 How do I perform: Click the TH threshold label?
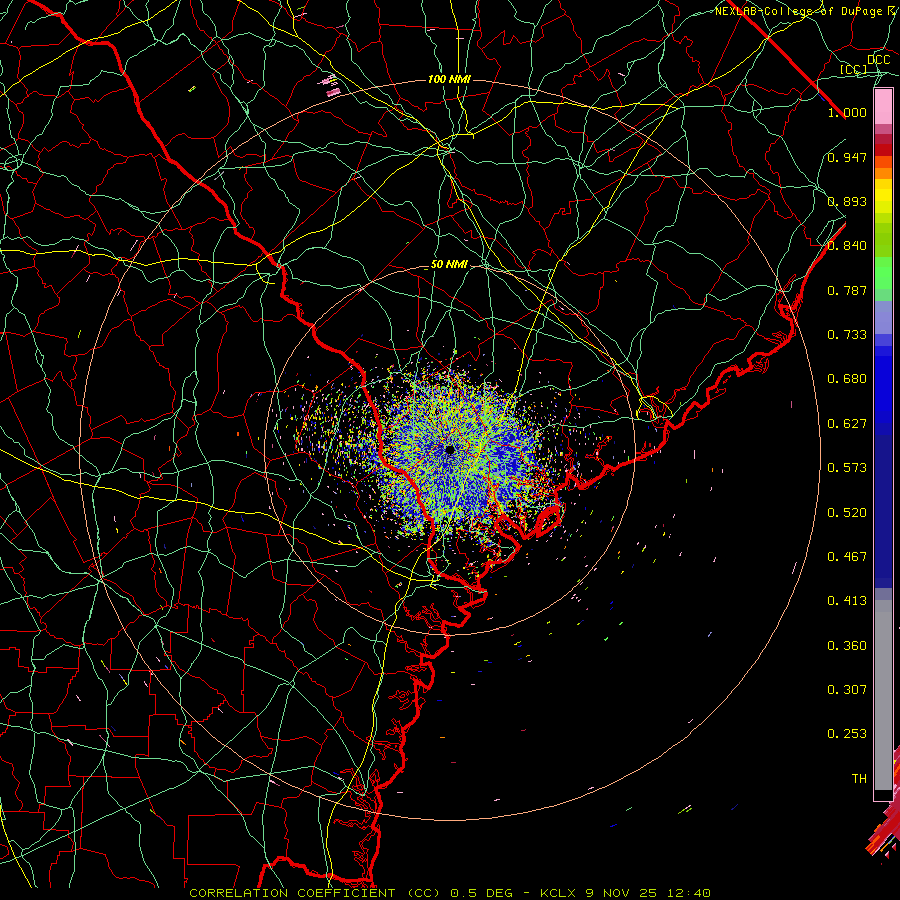[x=859, y=778]
